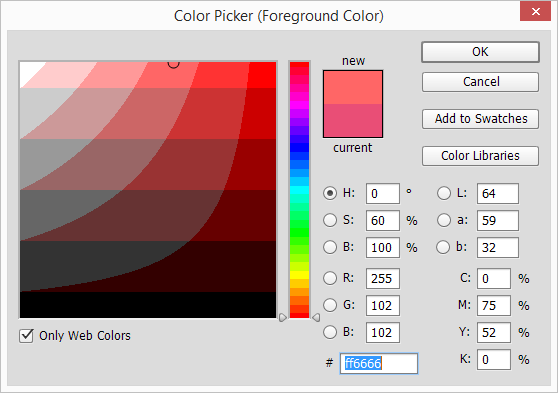The width and height of the screenshot is (558, 393).
Task: Open Color Libraries
Action: (x=480, y=156)
